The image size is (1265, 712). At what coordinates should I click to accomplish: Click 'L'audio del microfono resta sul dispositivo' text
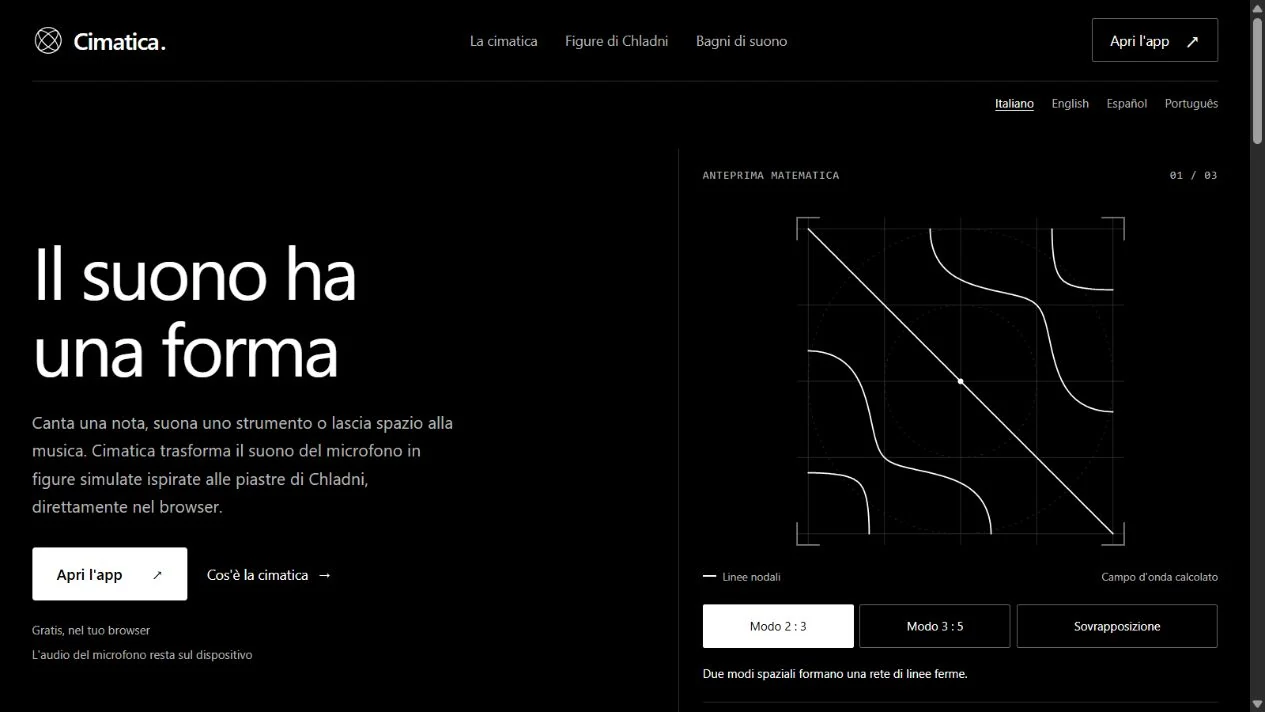coord(142,655)
